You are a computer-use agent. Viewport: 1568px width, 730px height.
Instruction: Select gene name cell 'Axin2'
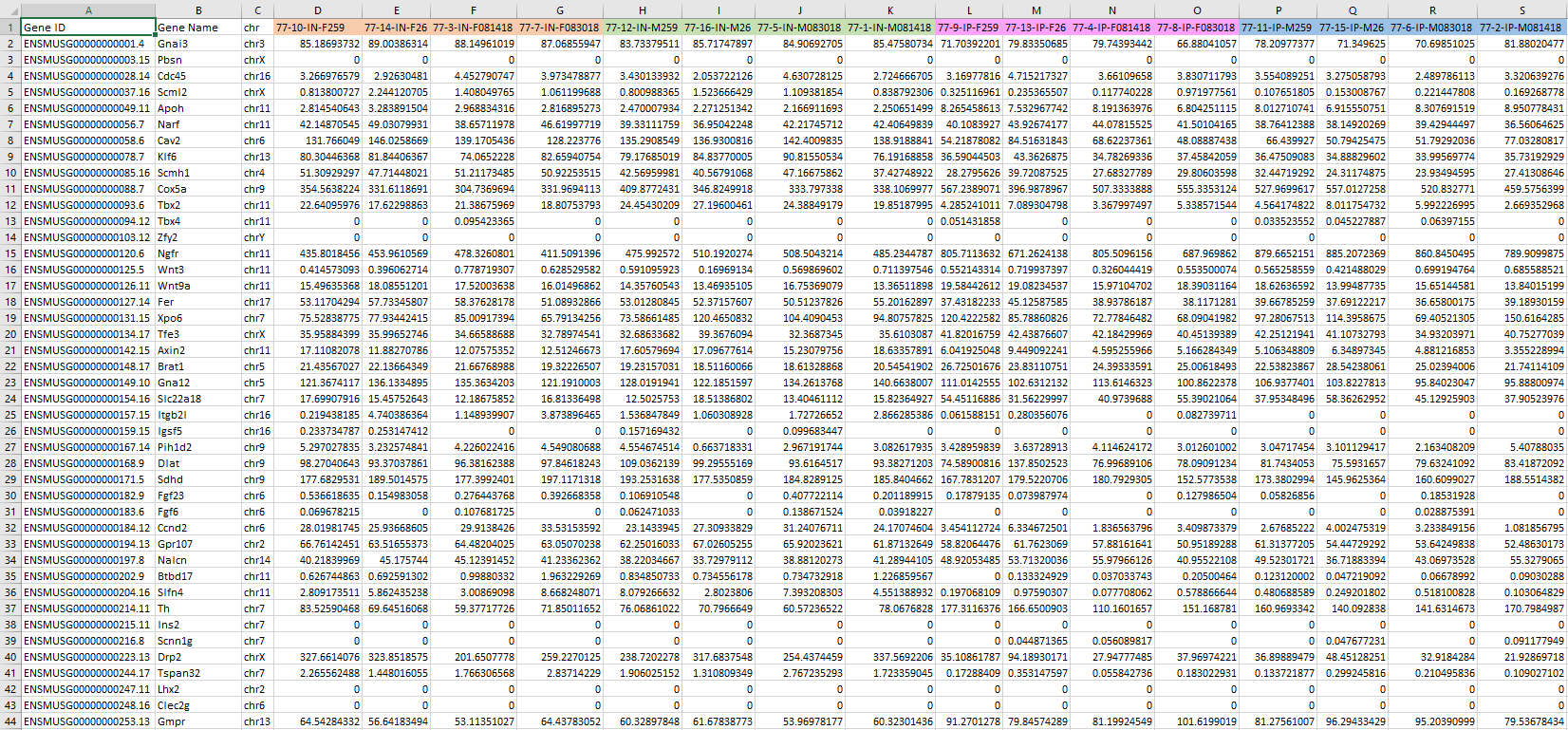(x=198, y=350)
